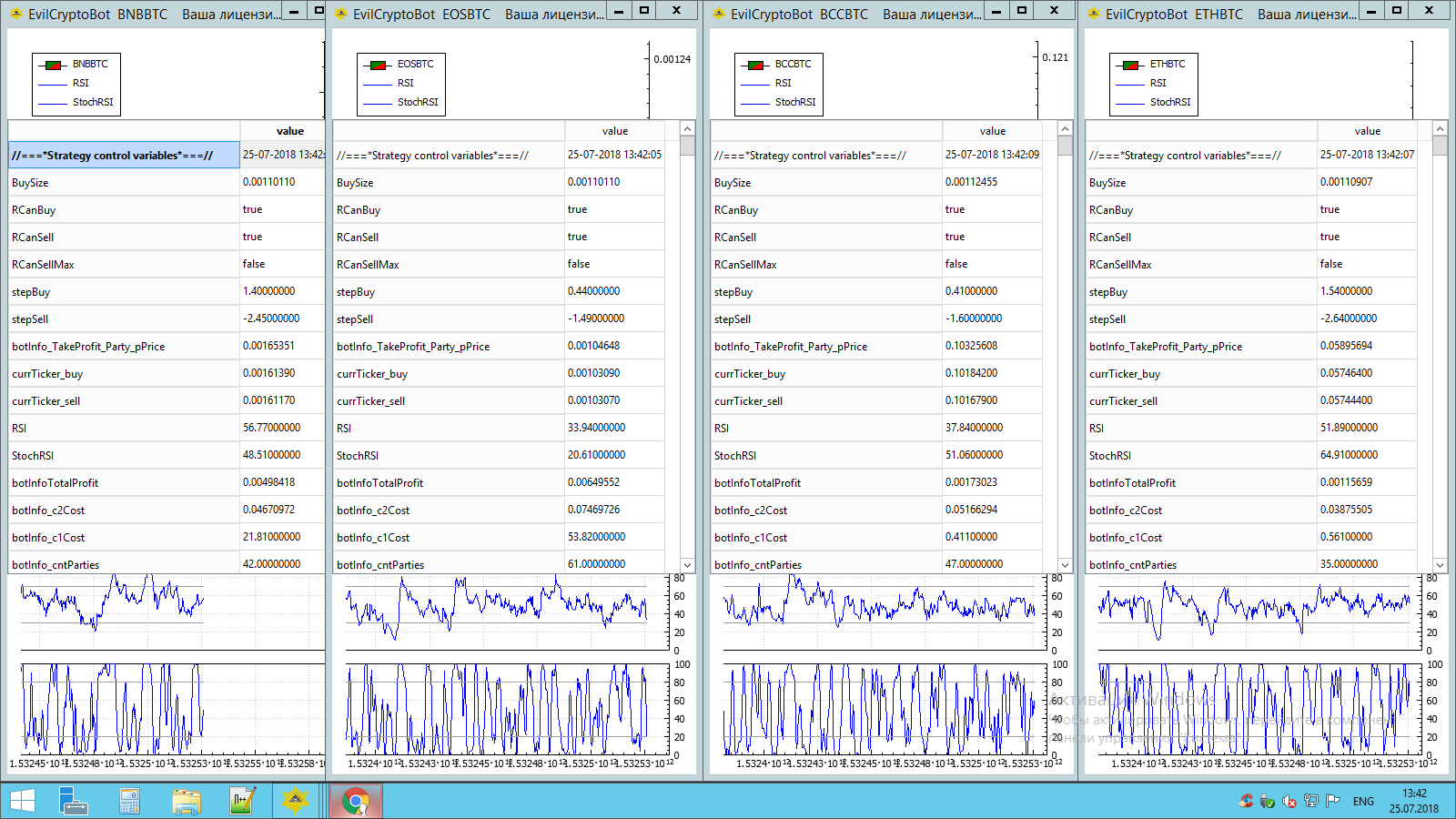Select BuySize value 0.00112455 in BCCBTC

click(x=992, y=182)
